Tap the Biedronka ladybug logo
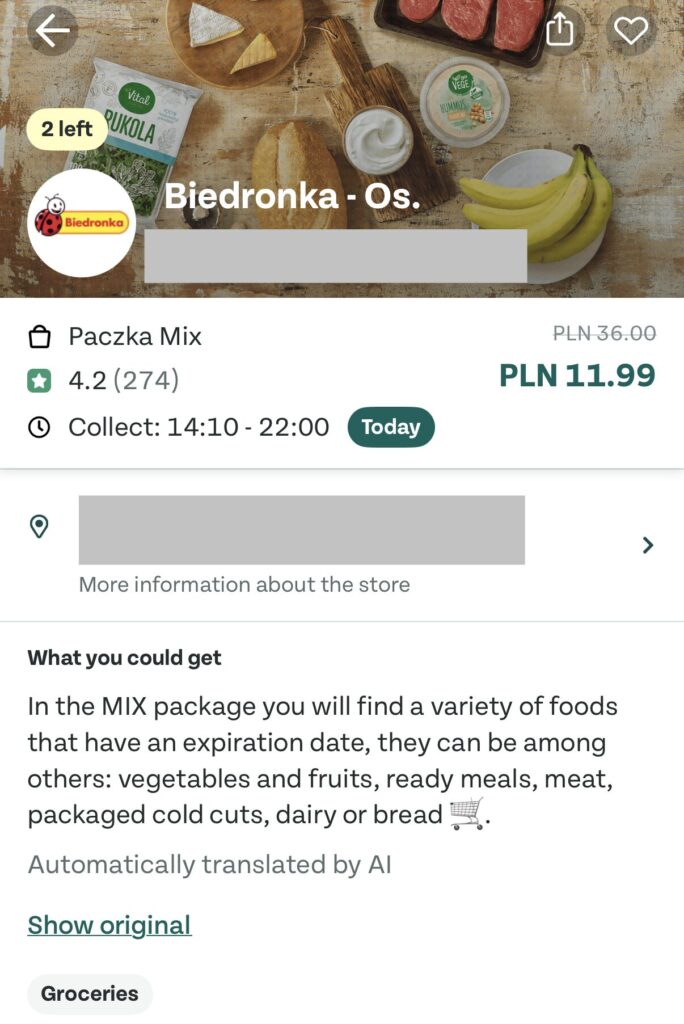This screenshot has width=684, height=1024. tap(82, 222)
